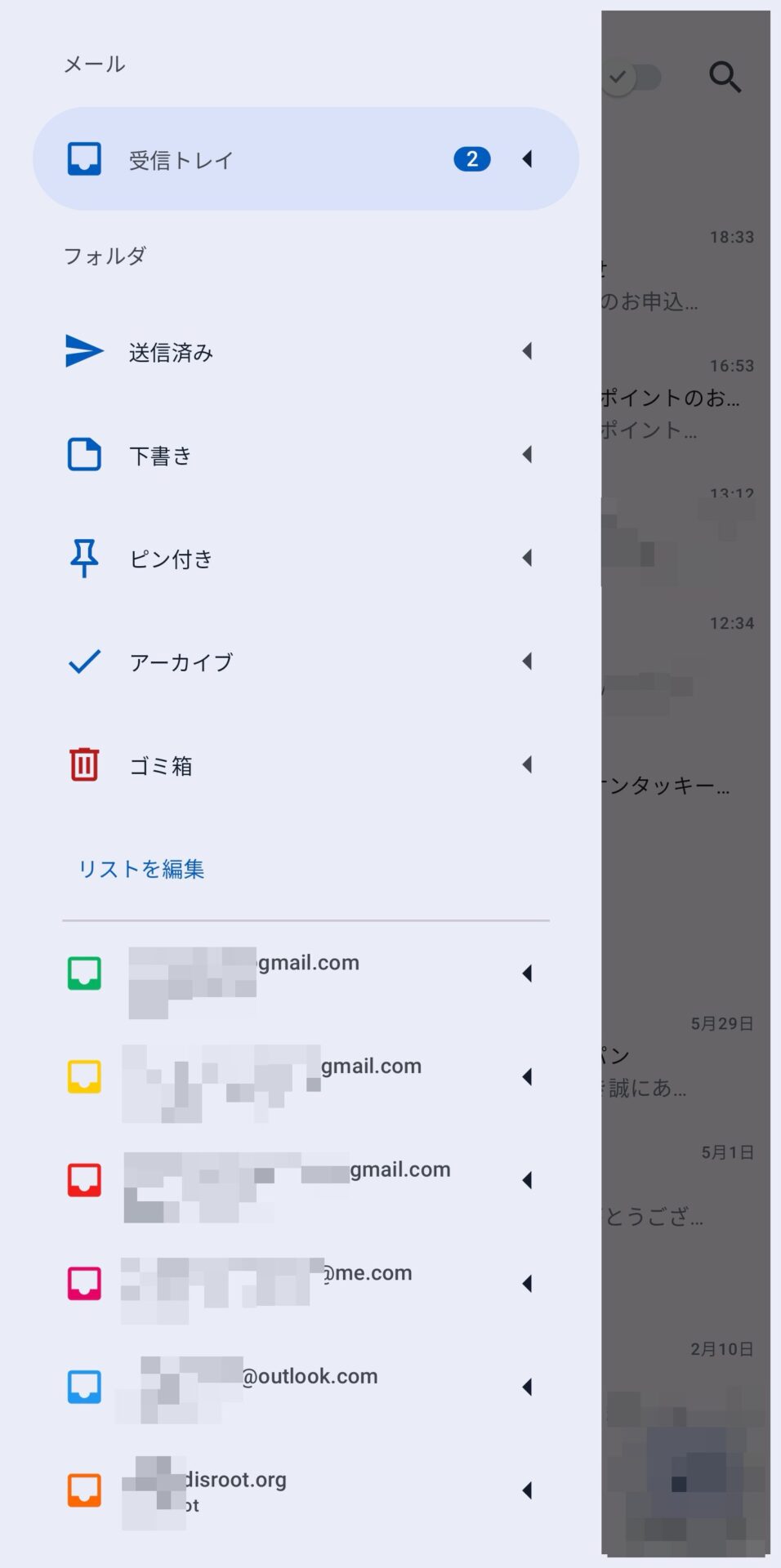The image size is (781, 1568).
Task: Click the 下書き draft page icon
Action: tap(84, 455)
